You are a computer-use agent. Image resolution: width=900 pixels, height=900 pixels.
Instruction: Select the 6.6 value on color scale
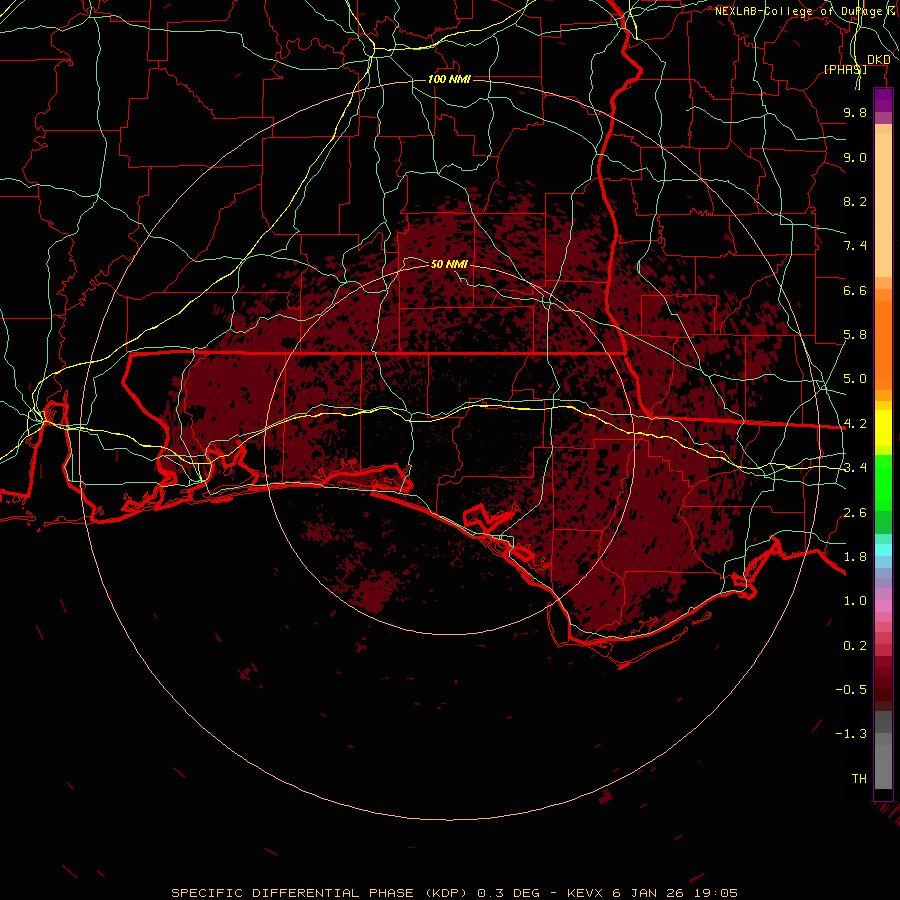pyautogui.click(x=855, y=290)
